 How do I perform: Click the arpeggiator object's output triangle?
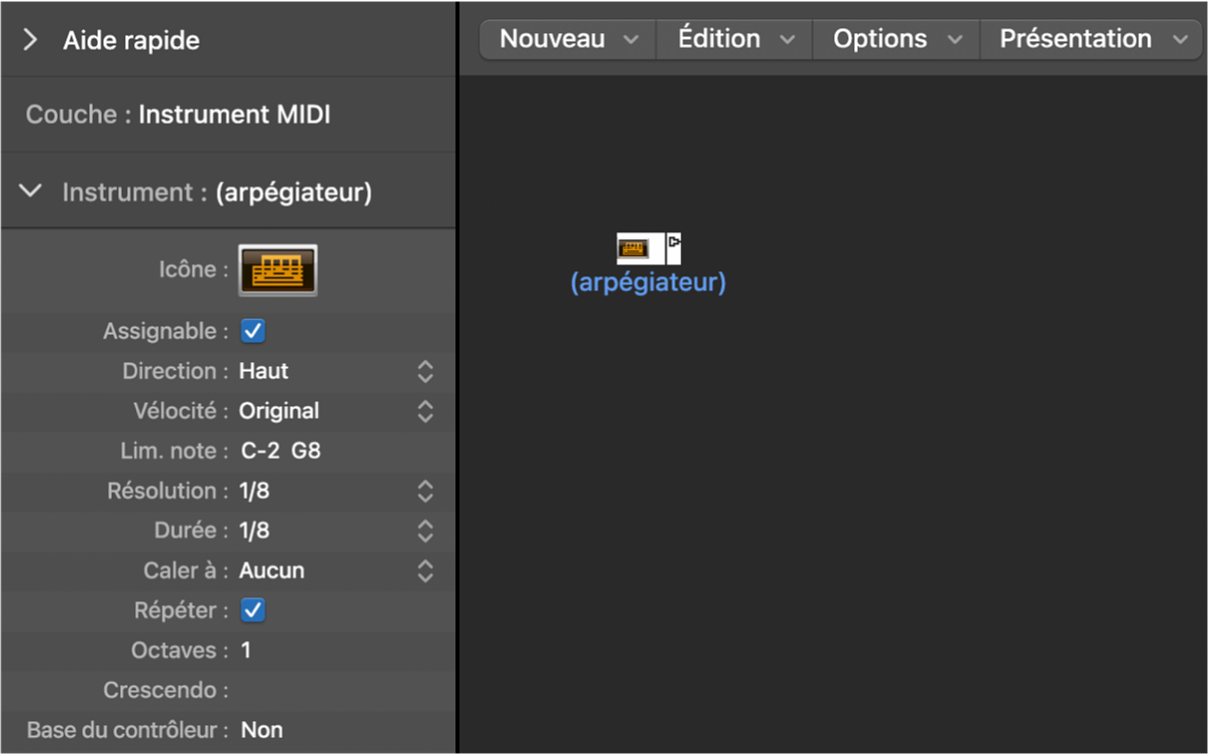[x=674, y=242]
